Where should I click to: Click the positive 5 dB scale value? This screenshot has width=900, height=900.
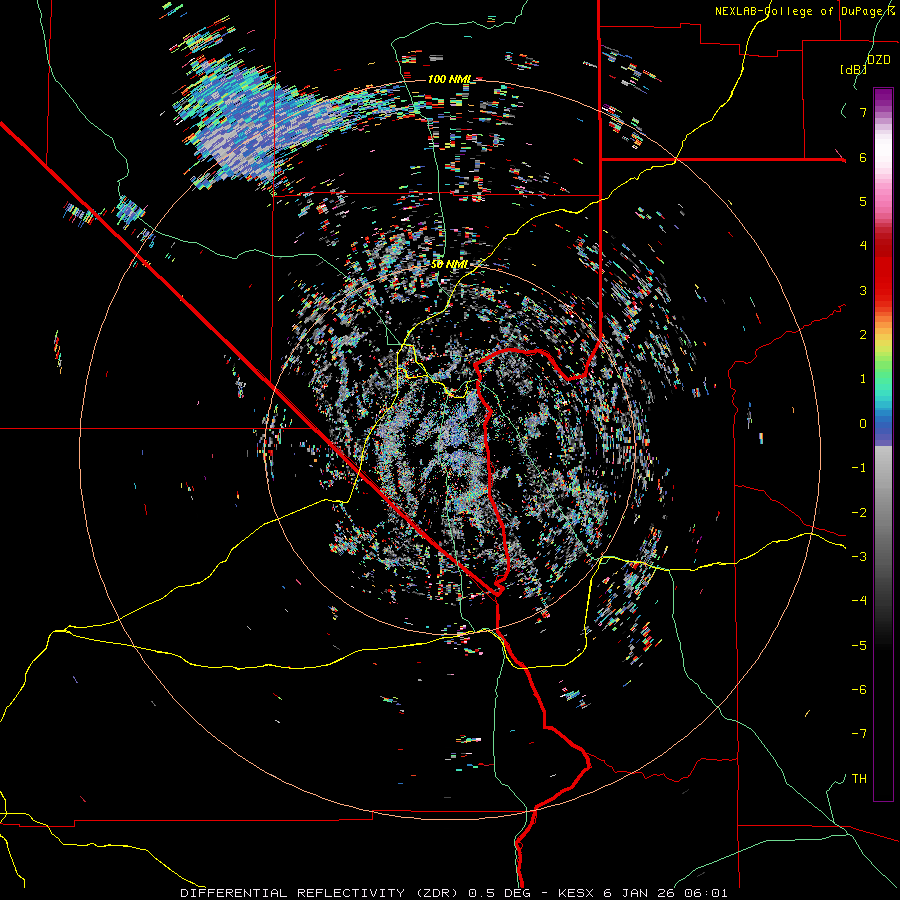pyautogui.click(x=863, y=201)
